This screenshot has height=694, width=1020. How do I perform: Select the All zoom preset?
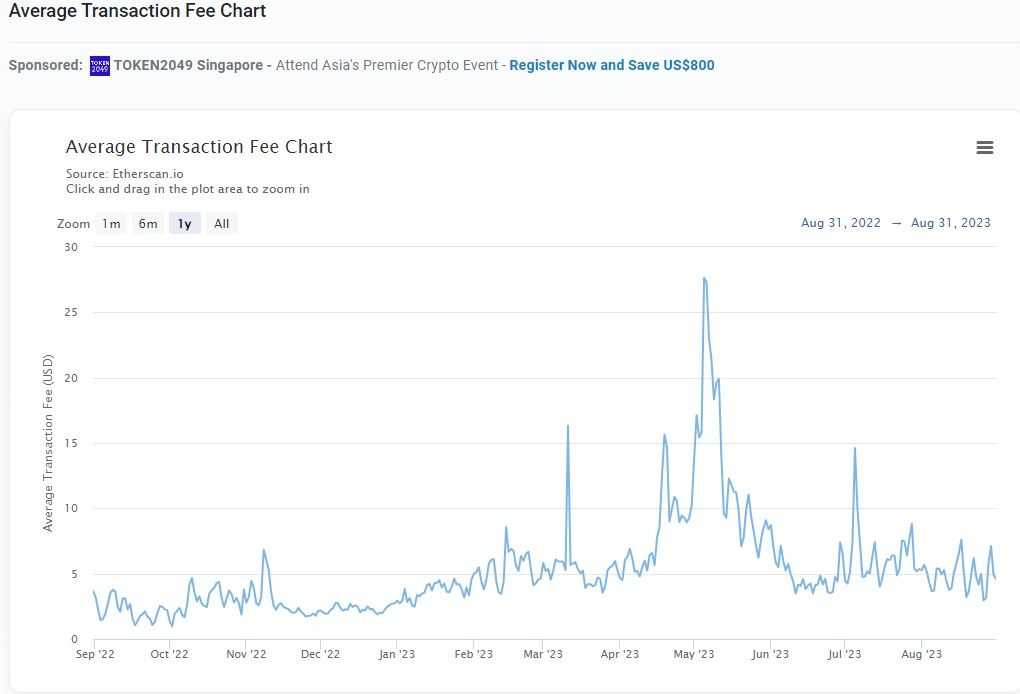click(221, 223)
